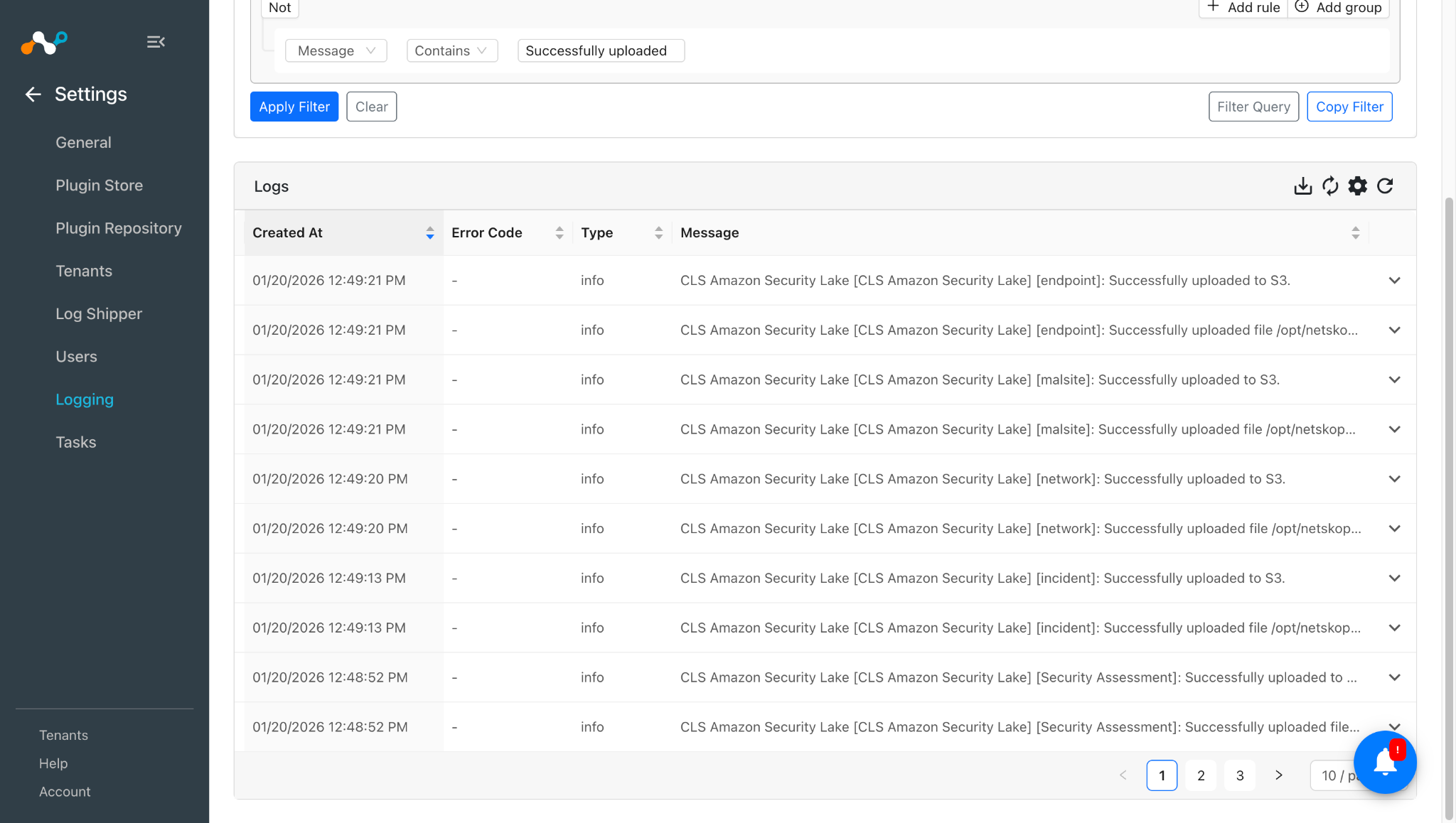Open Log Shipper page
The height and width of the screenshot is (823, 1456).
(99, 314)
